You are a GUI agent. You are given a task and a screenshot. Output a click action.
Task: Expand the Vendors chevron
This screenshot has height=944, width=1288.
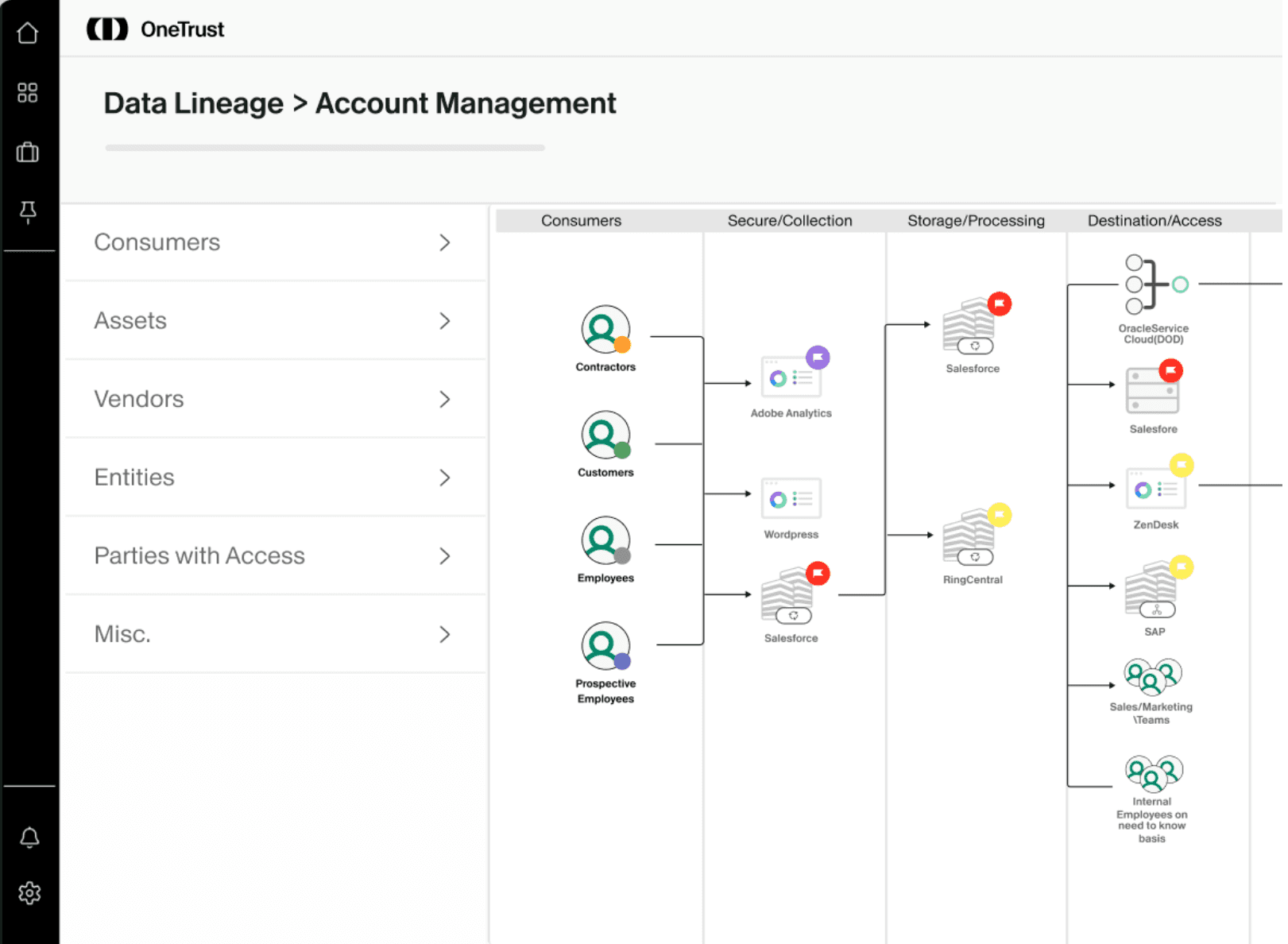point(445,399)
